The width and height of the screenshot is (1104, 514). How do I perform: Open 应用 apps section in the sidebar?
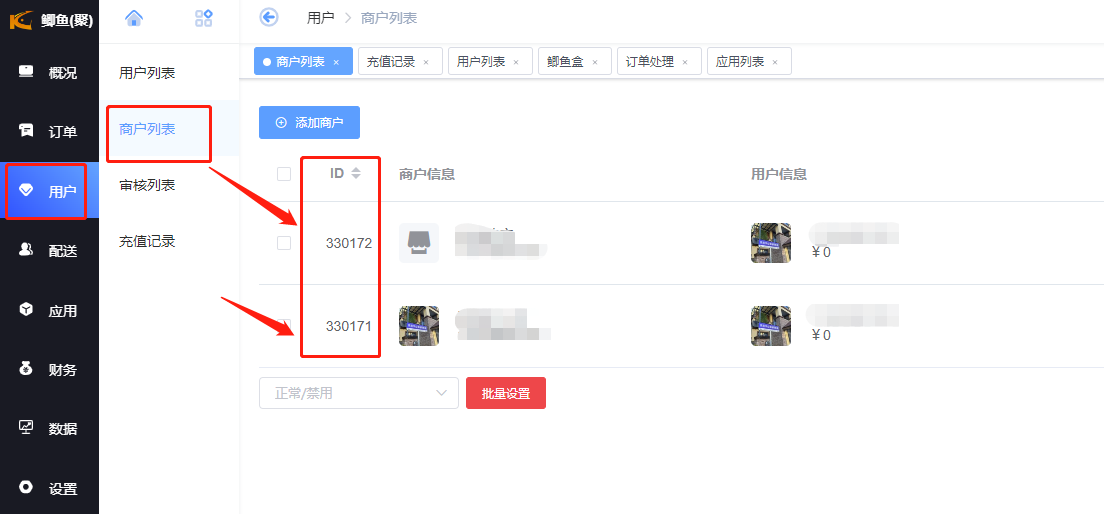tap(50, 311)
